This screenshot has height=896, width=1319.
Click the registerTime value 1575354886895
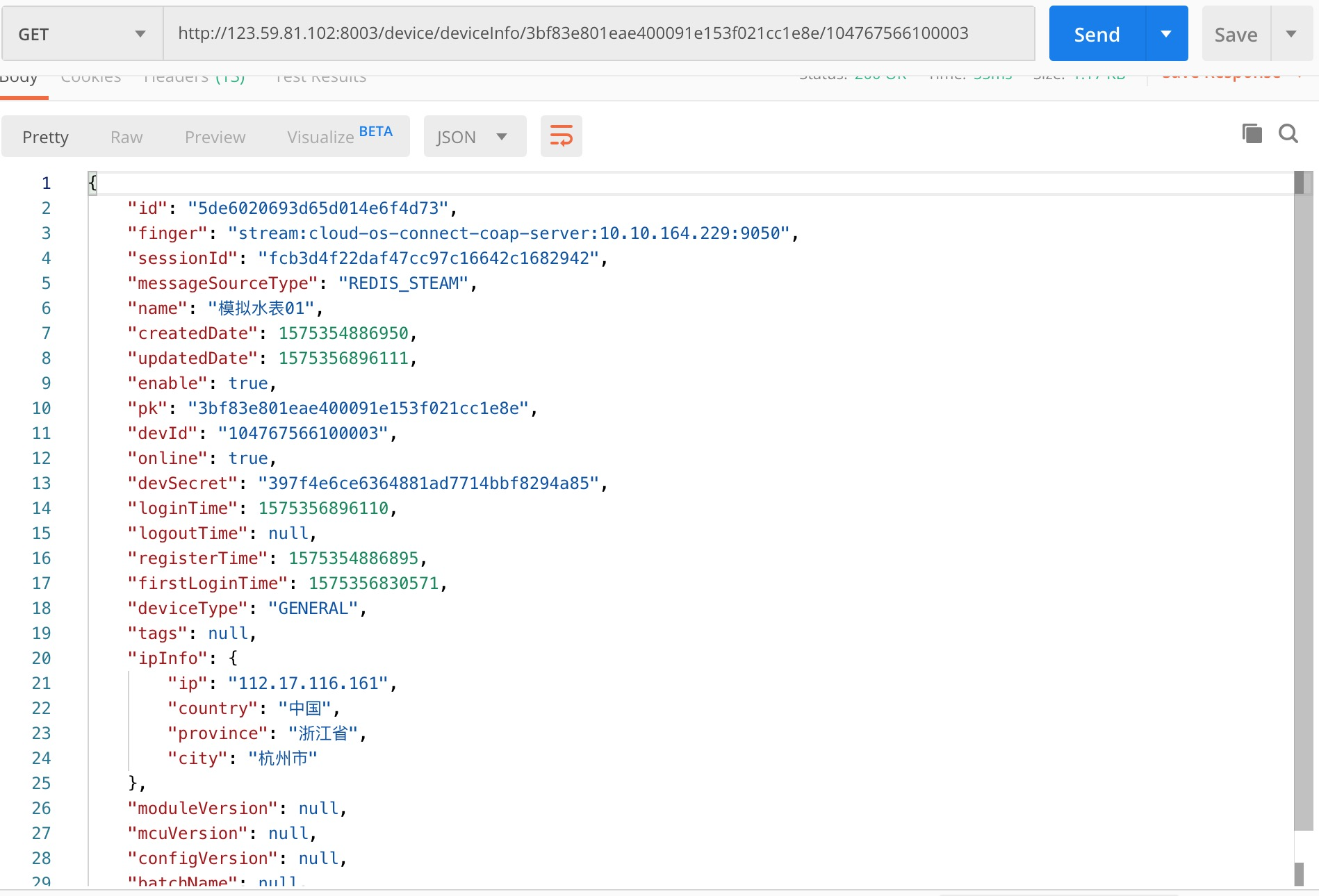click(354, 558)
